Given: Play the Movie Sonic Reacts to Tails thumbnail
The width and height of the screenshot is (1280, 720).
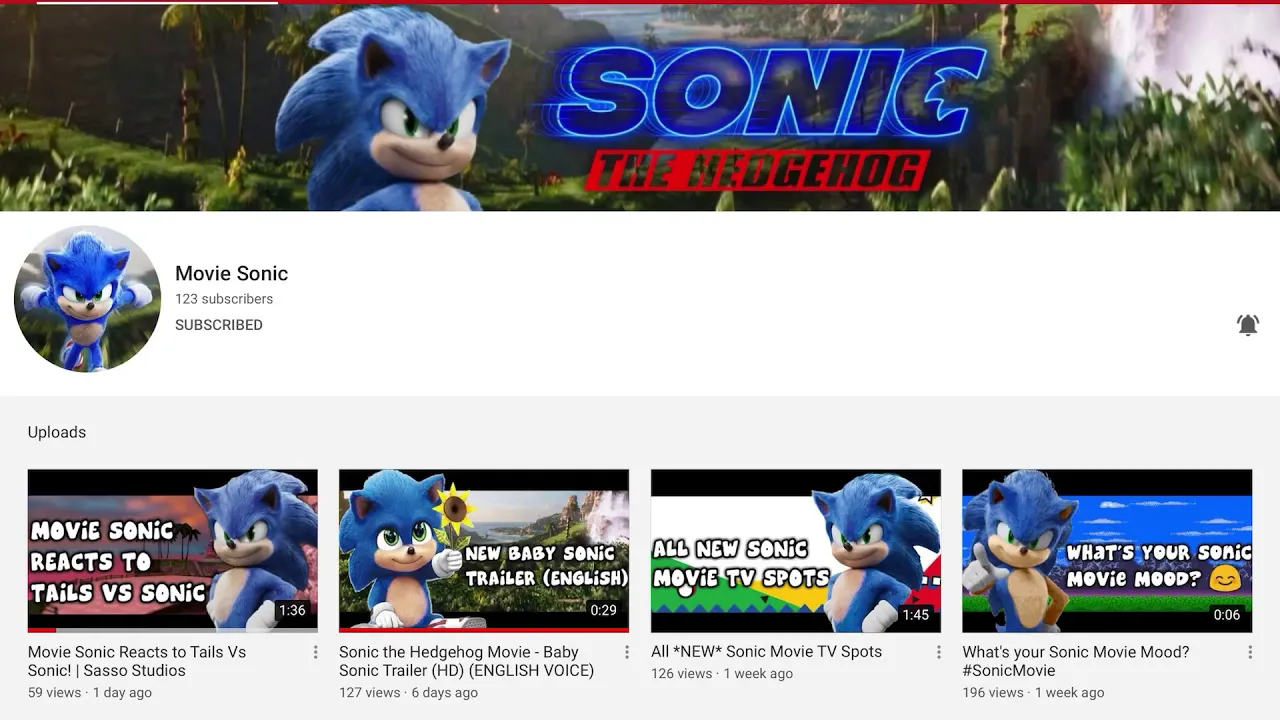Looking at the screenshot, I should point(173,551).
